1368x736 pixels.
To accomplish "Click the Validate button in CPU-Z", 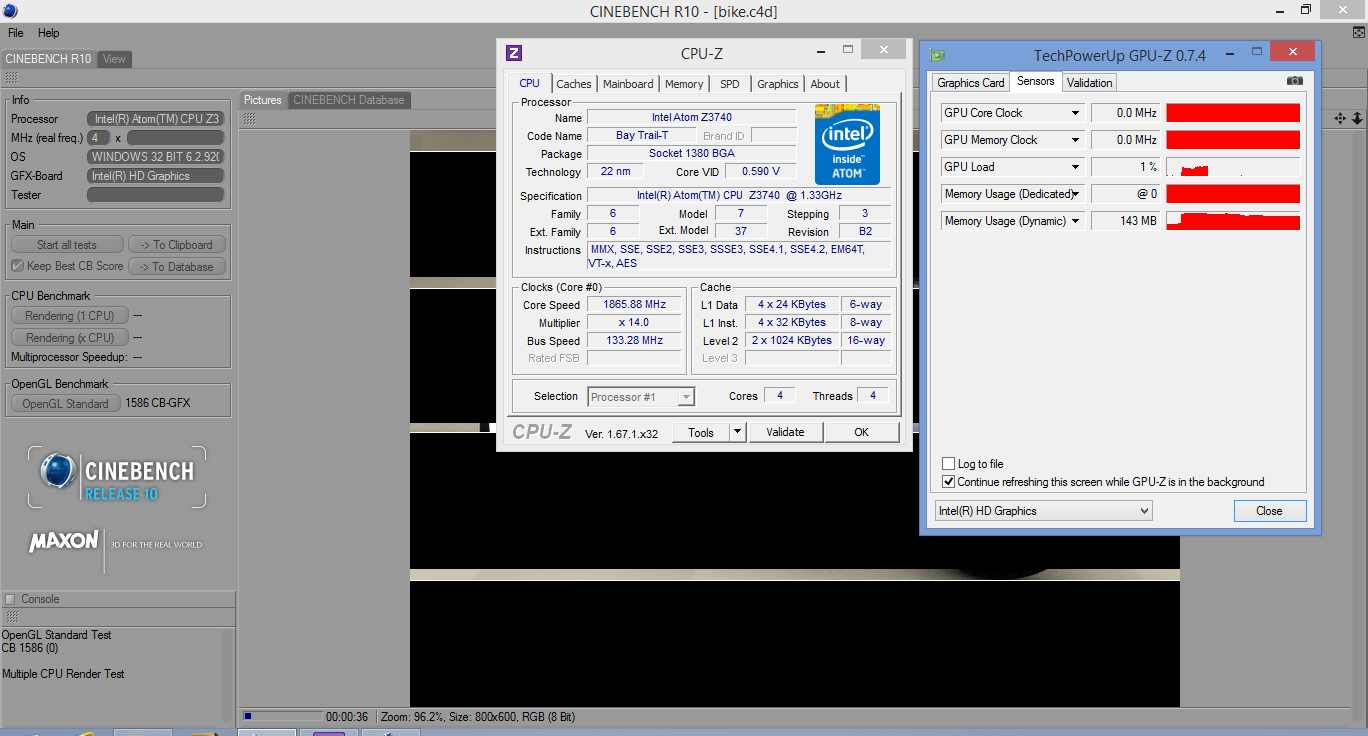I will coord(785,432).
